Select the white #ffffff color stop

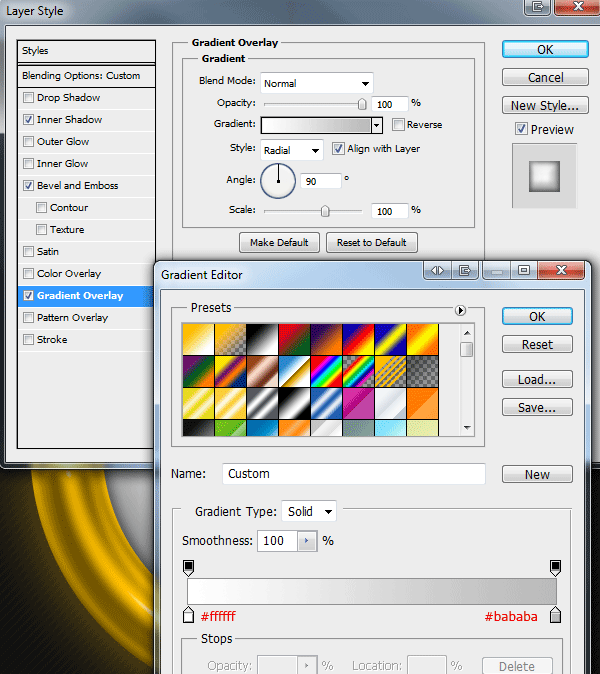tap(188, 615)
